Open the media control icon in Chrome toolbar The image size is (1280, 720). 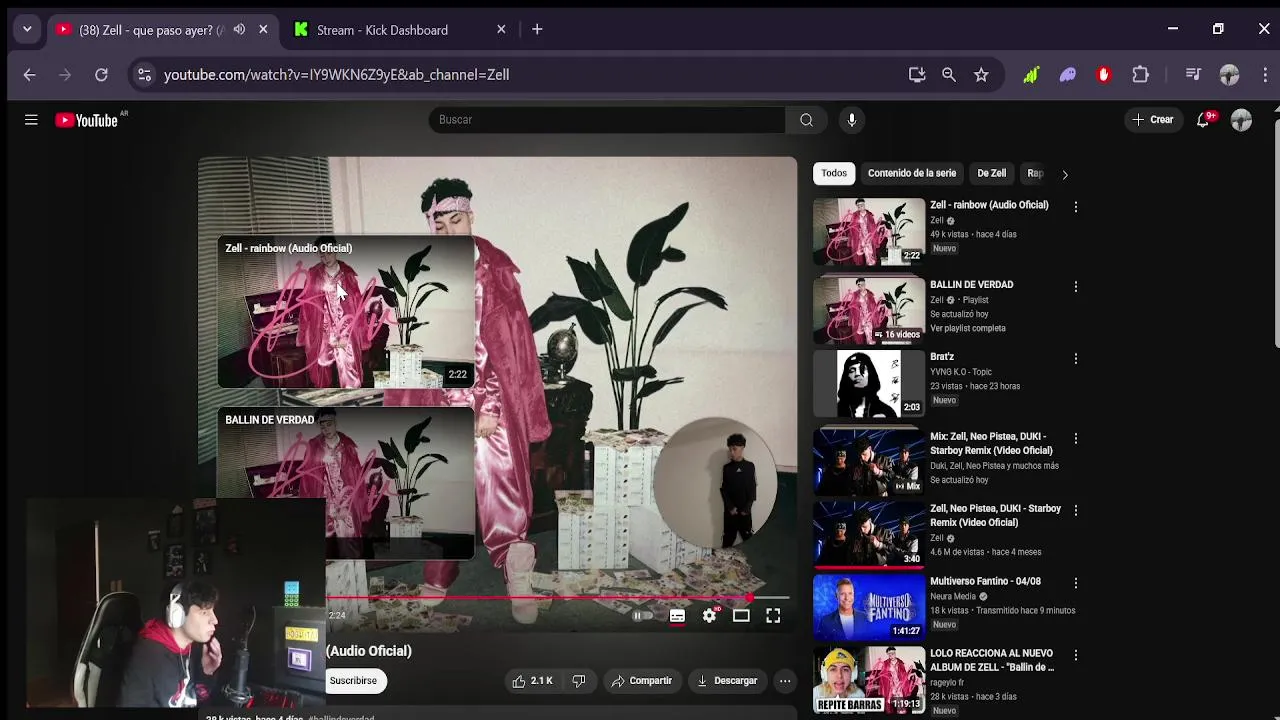(1193, 75)
